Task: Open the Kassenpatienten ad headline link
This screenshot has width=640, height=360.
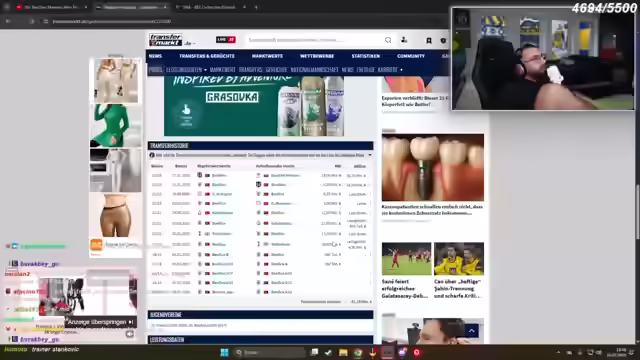Action: [x=432, y=210]
